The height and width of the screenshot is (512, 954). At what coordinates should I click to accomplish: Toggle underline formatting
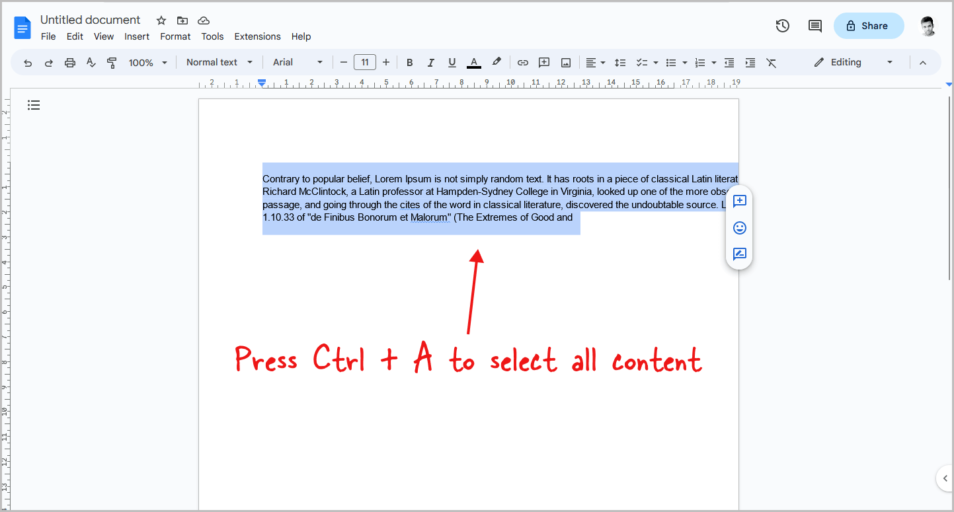coord(451,63)
